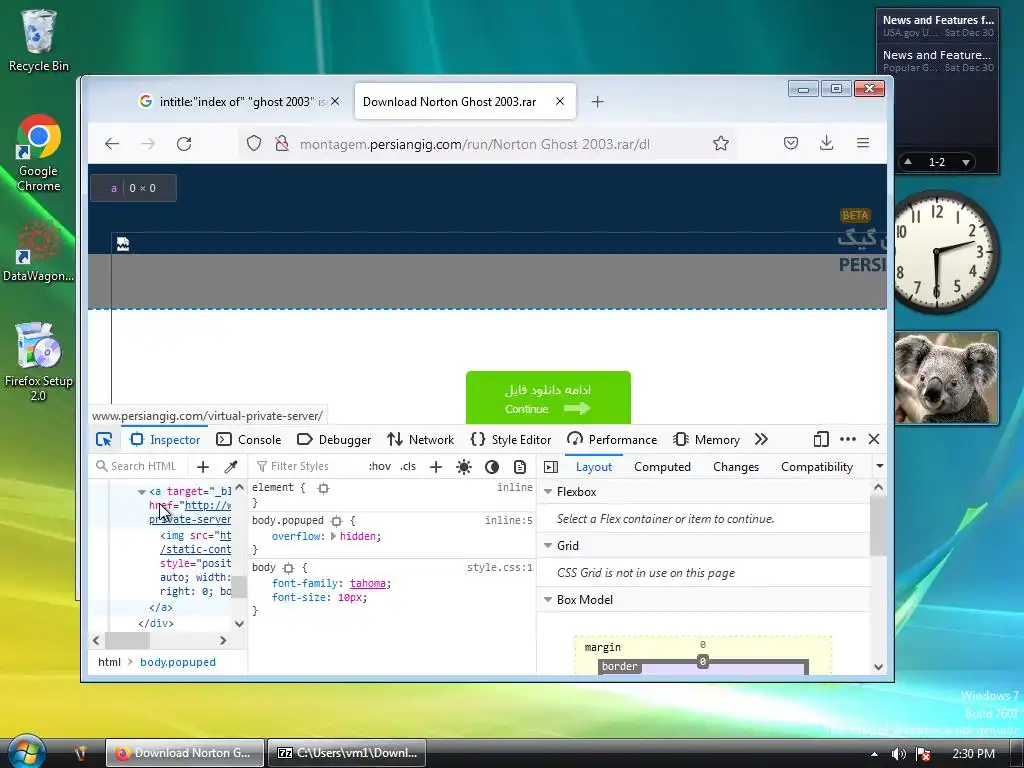Image resolution: width=1024 pixels, height=768 pixels.
Task: Switch to the Console panel
Action: pyautogui.click(x=249, y=440)
